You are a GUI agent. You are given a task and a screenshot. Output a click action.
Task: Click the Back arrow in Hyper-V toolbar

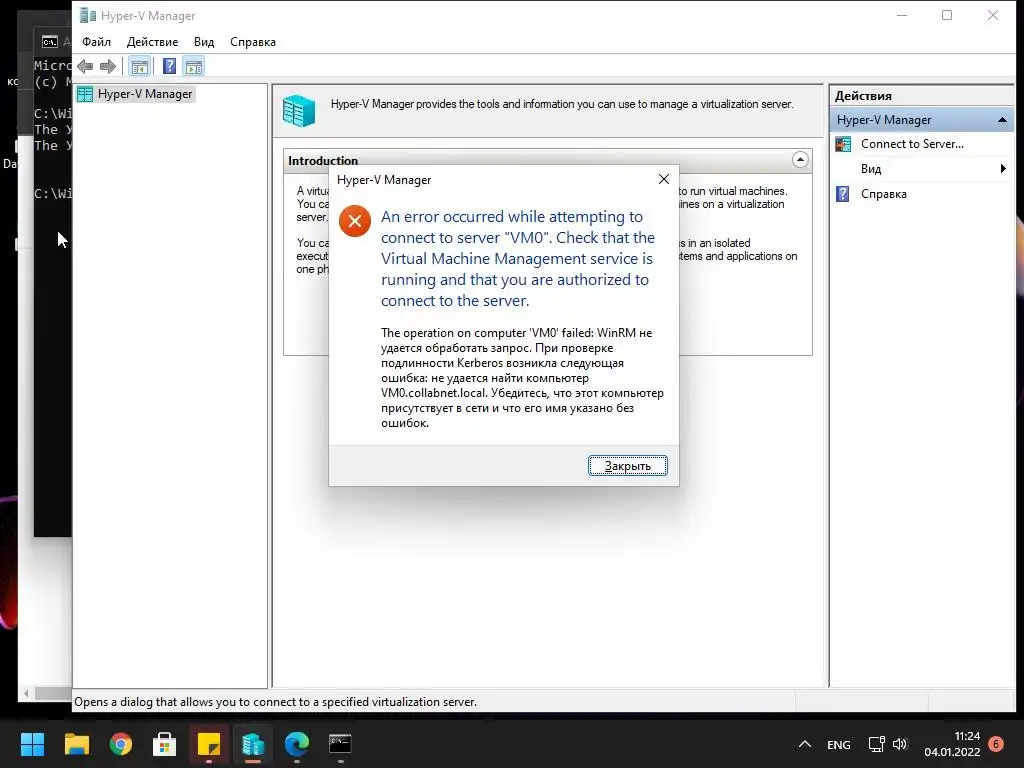pyautogui.click(x=85, y=66)
